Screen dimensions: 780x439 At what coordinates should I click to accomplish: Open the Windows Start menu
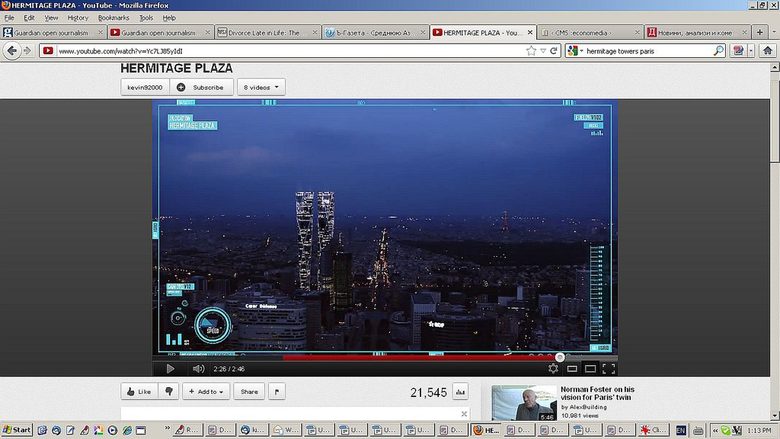pos(16,430)
